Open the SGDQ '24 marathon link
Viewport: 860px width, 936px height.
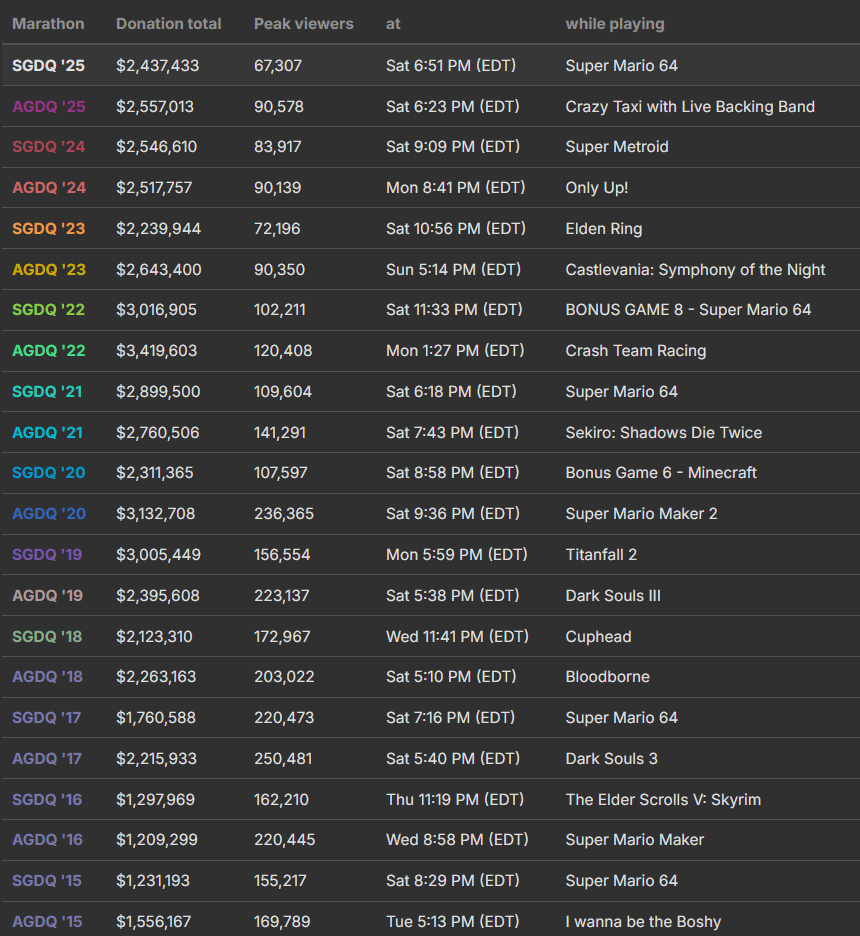coord(49,147)
